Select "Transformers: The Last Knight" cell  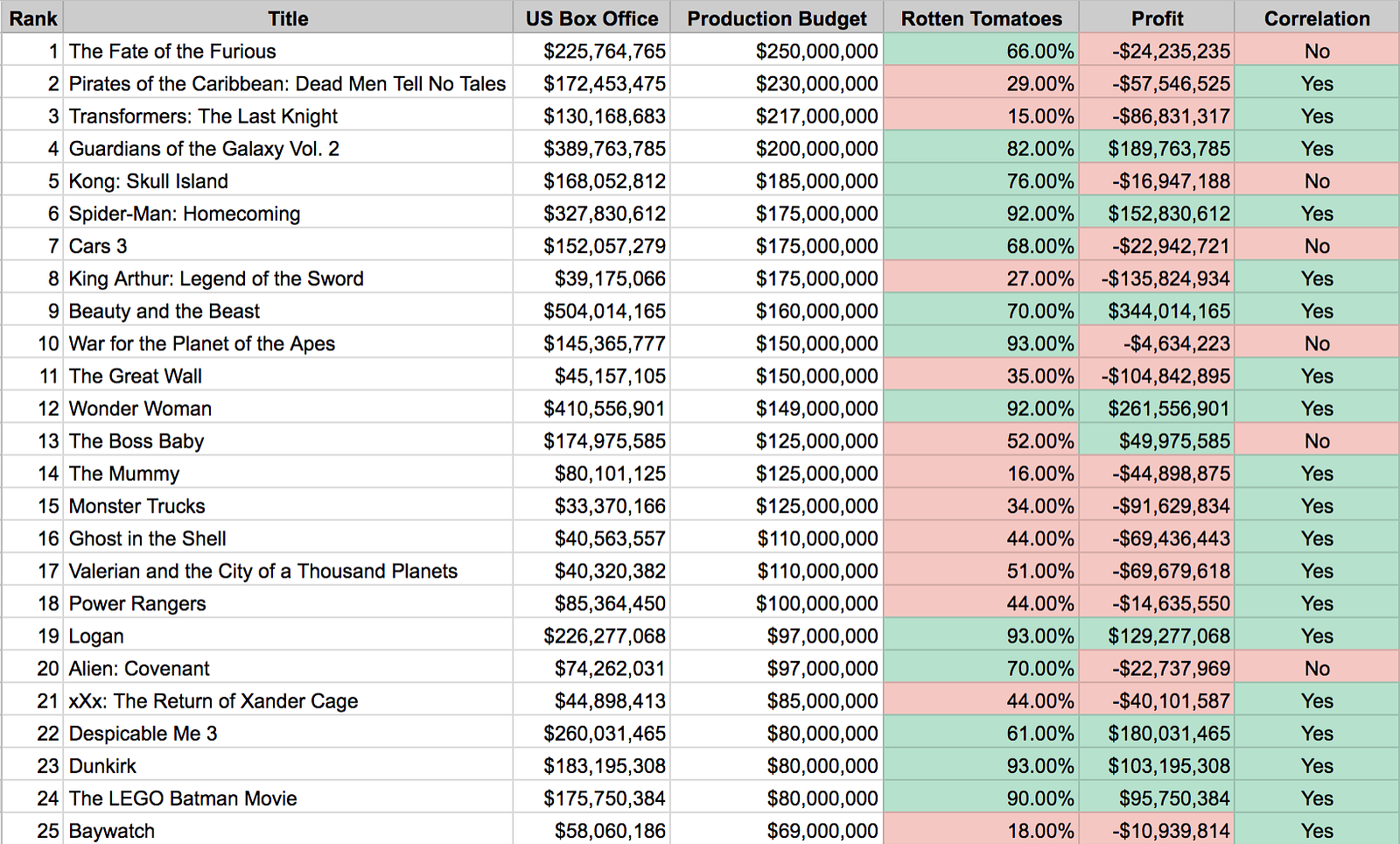coord(288,116)
